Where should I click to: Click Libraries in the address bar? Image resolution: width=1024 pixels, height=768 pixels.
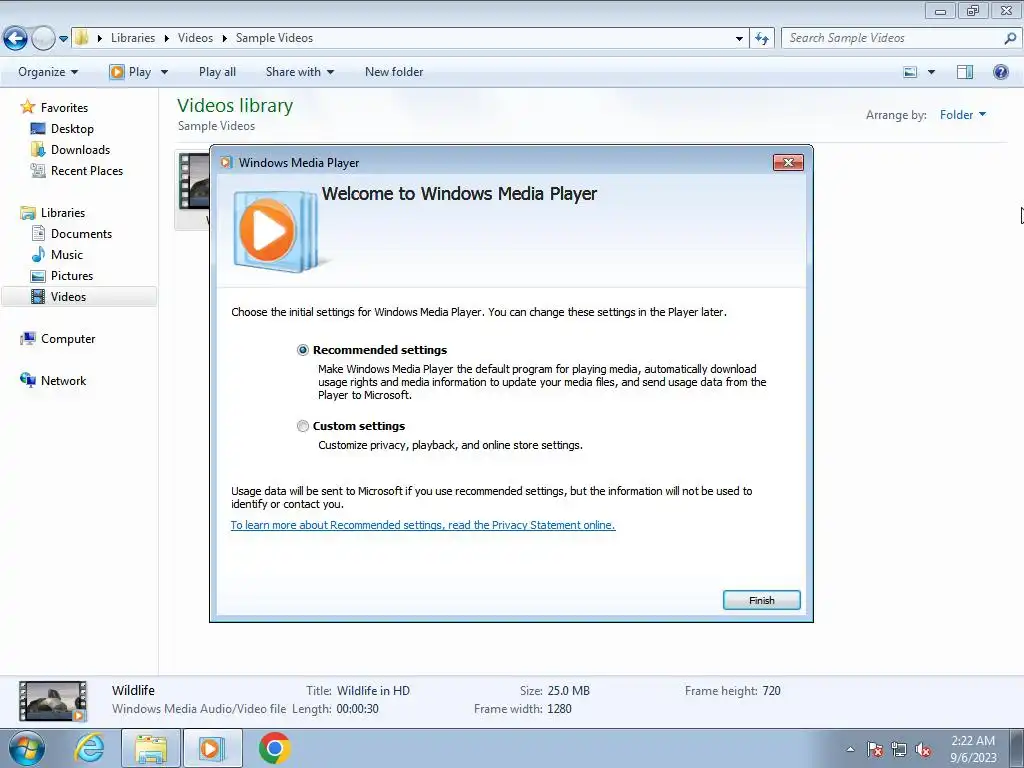coord(133,38)
